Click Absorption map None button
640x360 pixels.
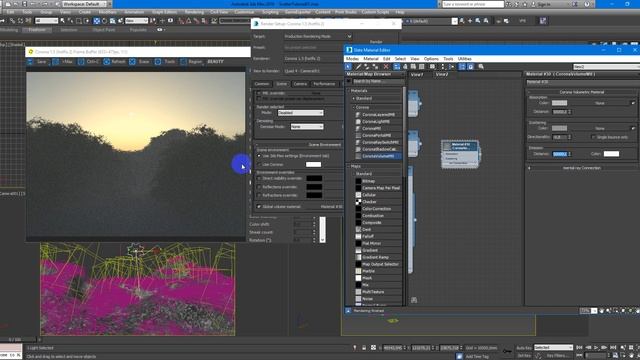point(600,103)
